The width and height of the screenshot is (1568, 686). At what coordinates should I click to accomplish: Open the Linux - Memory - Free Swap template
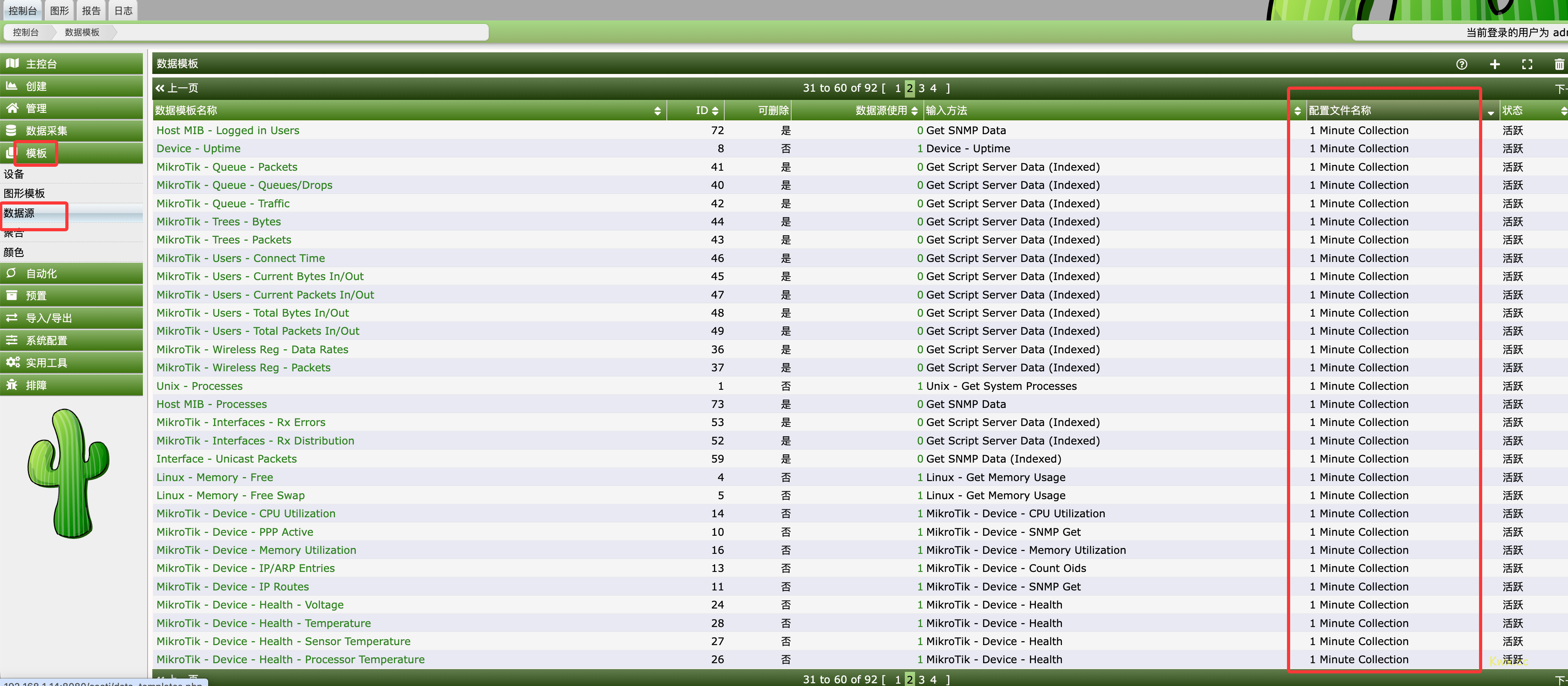[x=231, y=495]
